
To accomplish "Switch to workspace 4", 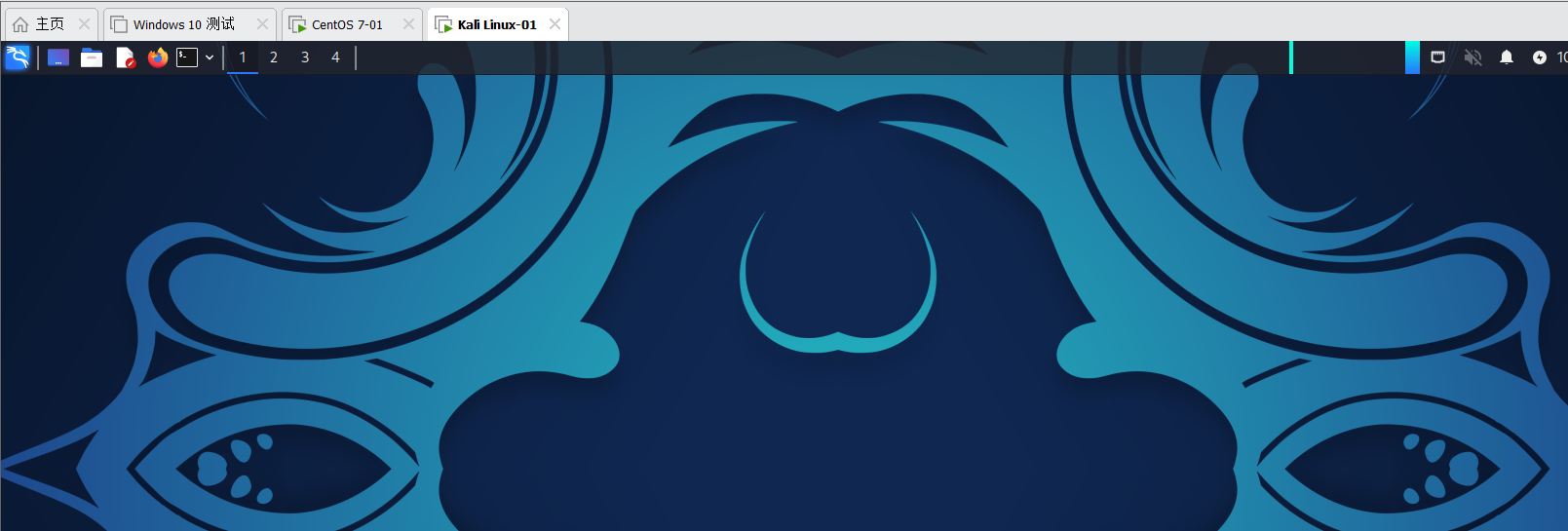I will pyautogui.click(x=335, y=57).
